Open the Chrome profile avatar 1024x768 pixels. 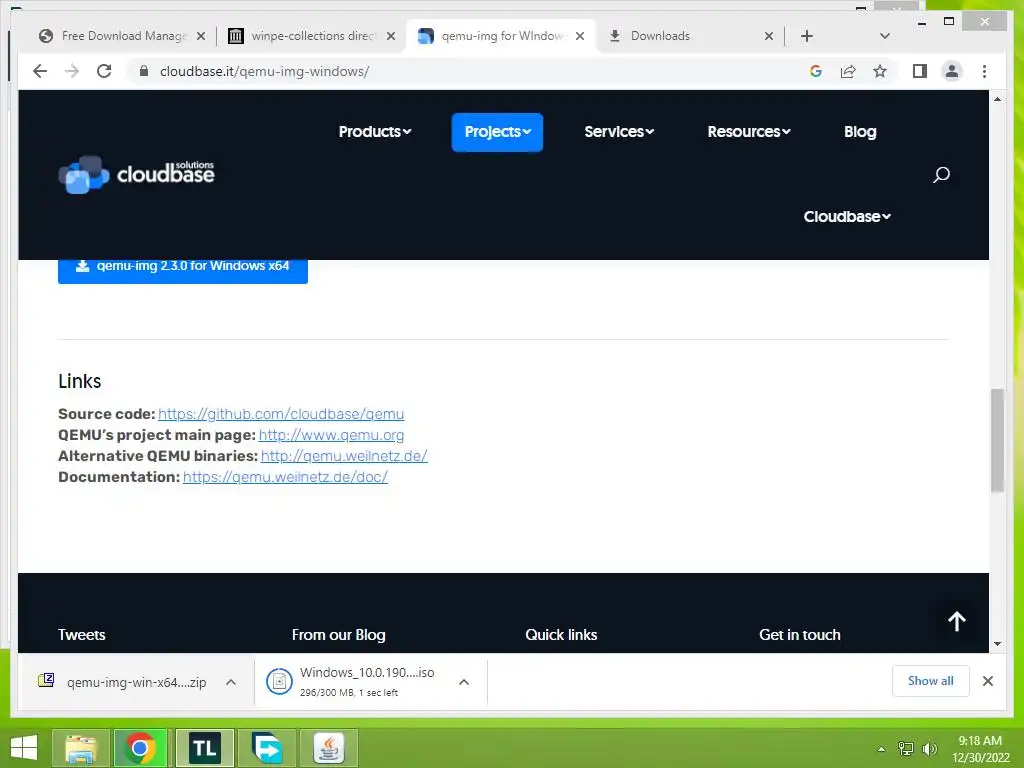[952, 71]
